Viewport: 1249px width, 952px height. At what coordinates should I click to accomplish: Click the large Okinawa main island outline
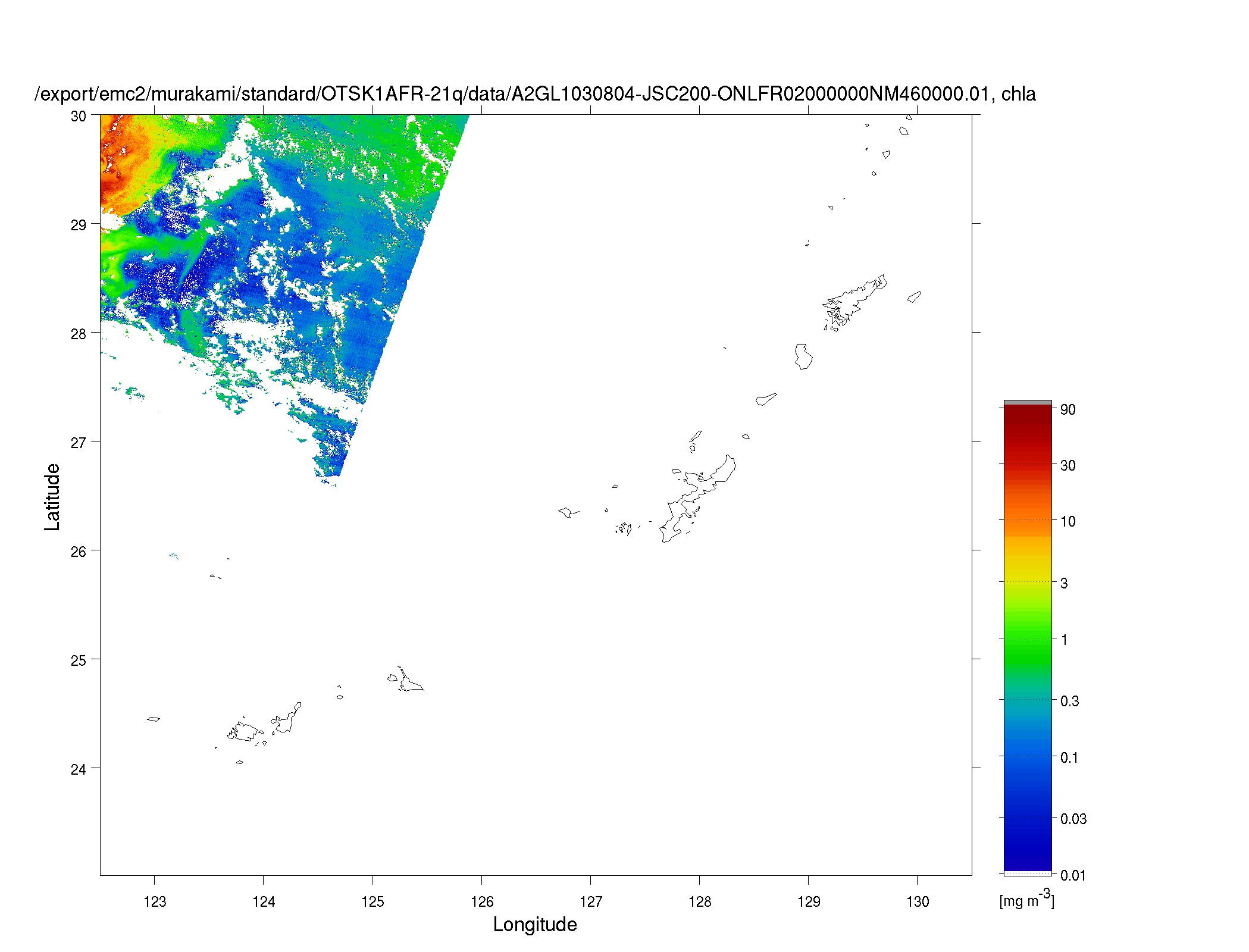(x=697, y=500)
